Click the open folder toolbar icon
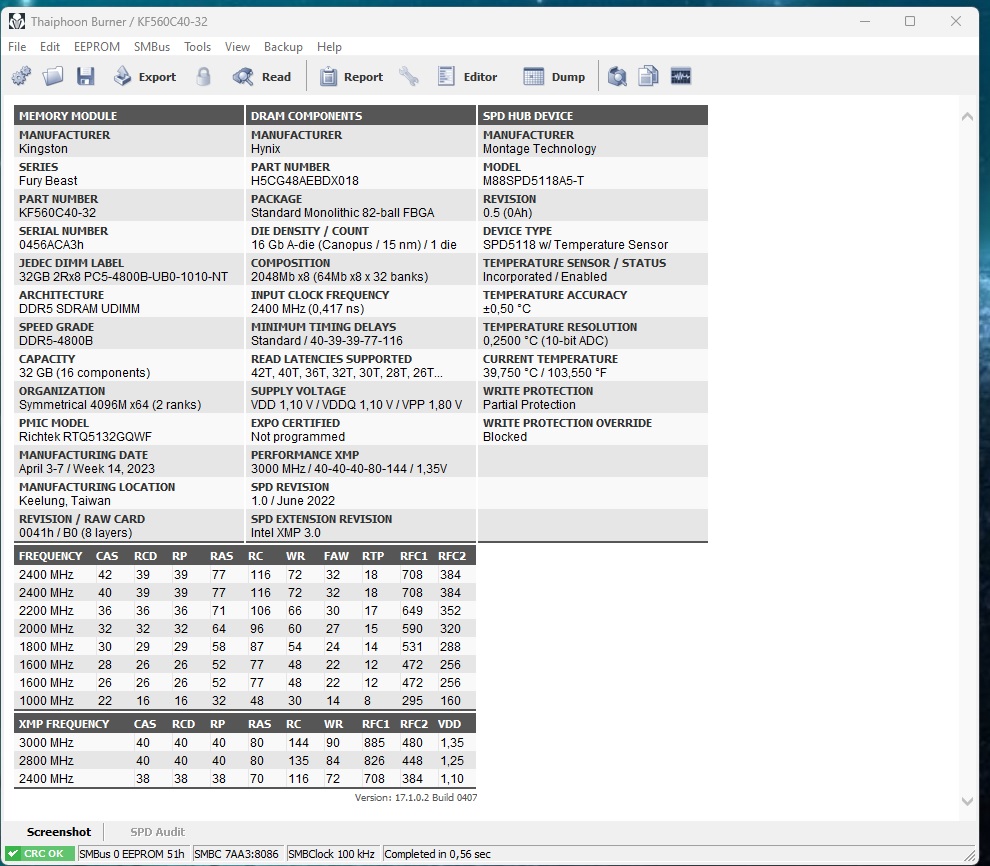This screenshot has width=990, height=866. (53, 76)
